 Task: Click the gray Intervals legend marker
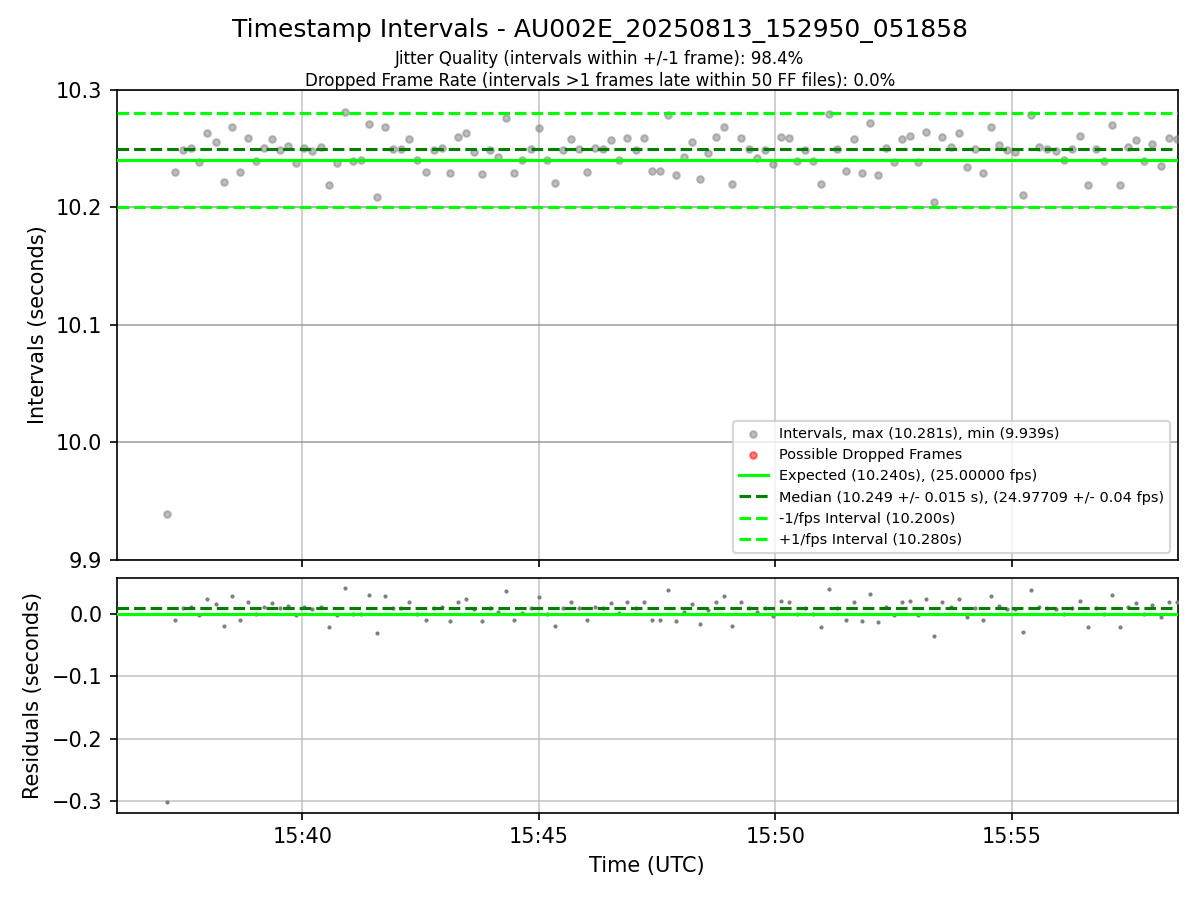click(753, 433)
